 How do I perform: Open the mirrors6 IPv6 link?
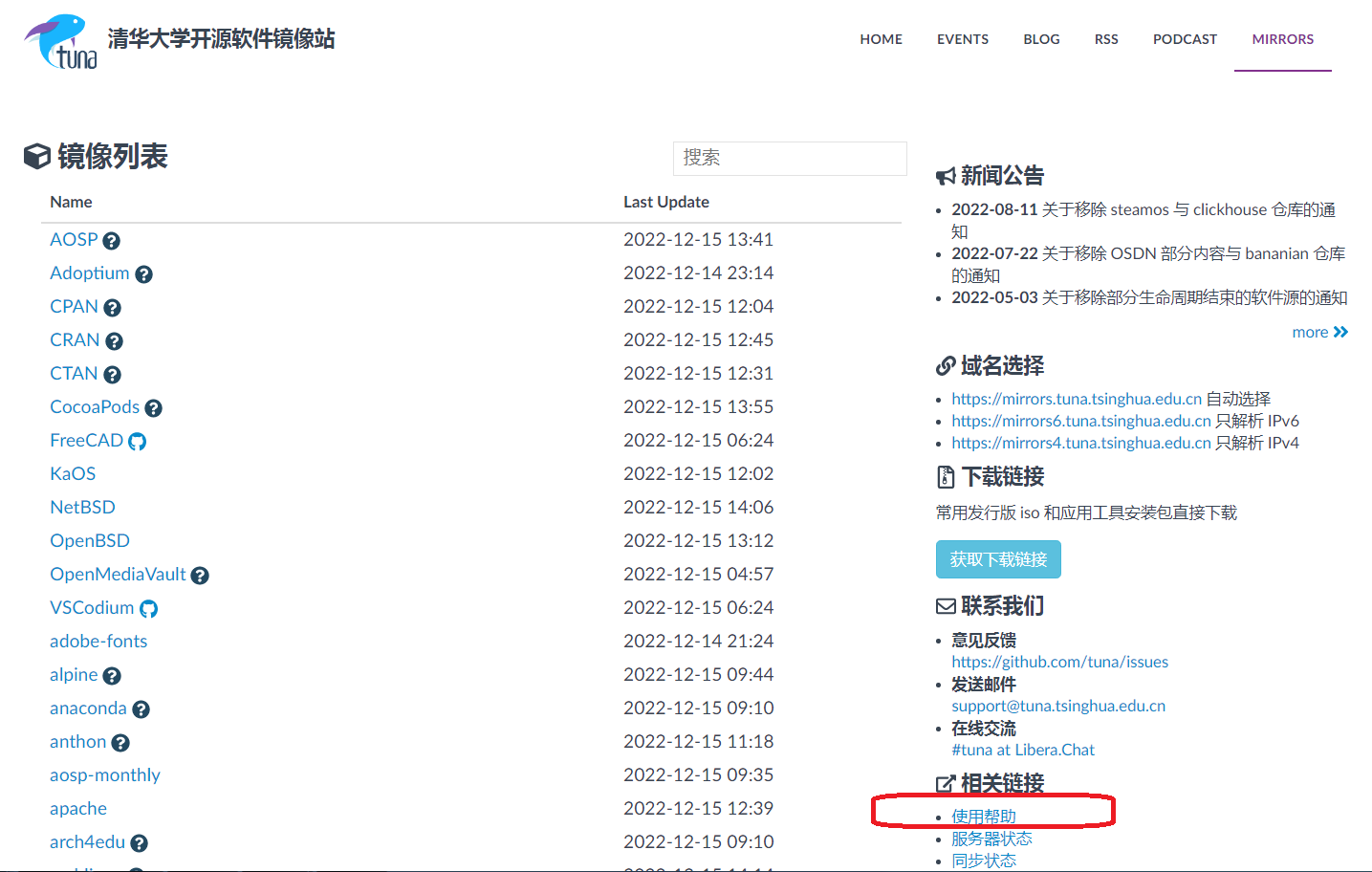[x=1081, y=421]
